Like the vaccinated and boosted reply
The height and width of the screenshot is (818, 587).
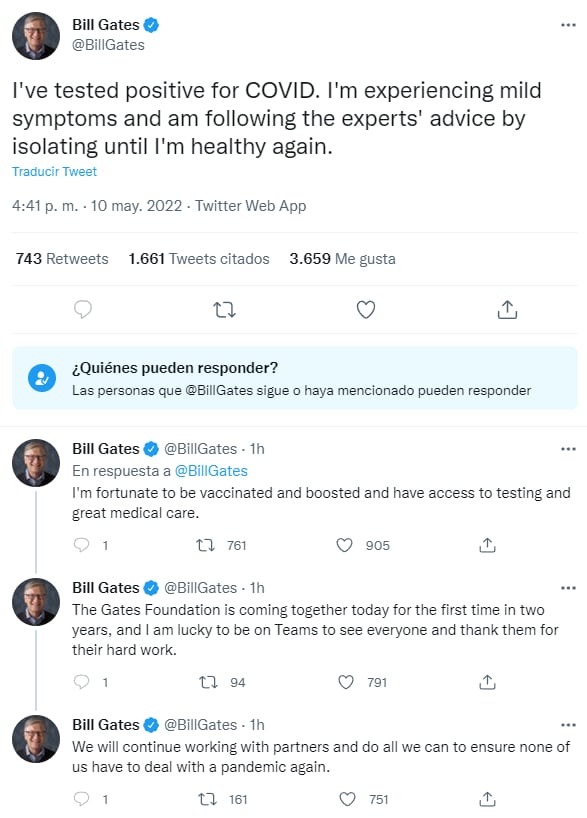pos(345,545)
